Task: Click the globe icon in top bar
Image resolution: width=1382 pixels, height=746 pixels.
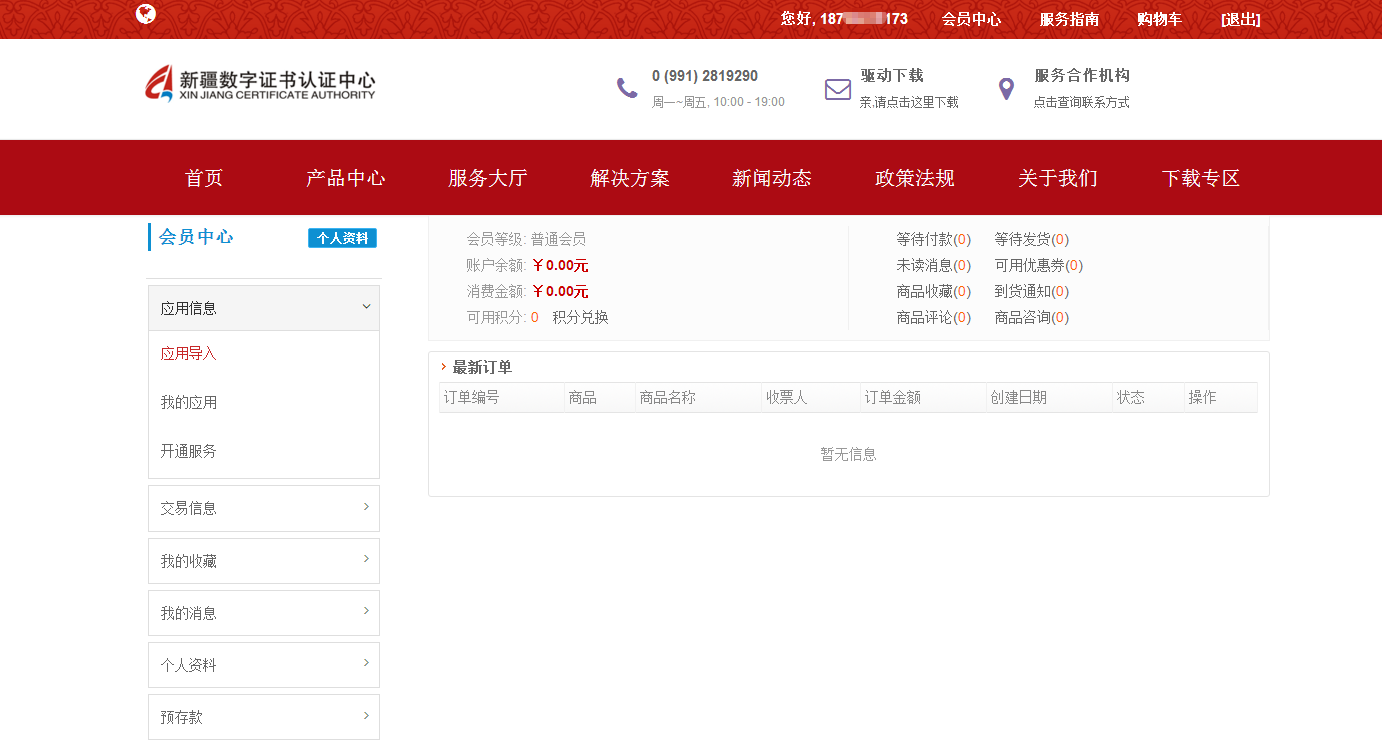Action: click(x=146, y=14)
